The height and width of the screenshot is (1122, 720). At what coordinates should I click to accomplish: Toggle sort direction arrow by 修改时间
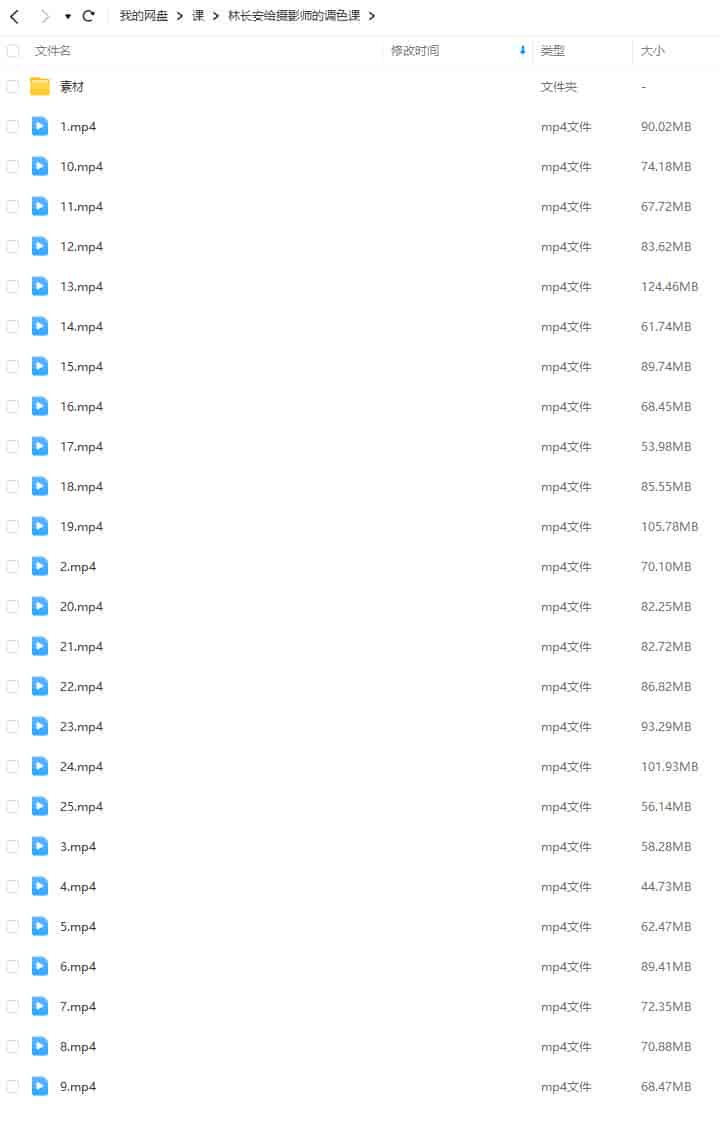522,50
